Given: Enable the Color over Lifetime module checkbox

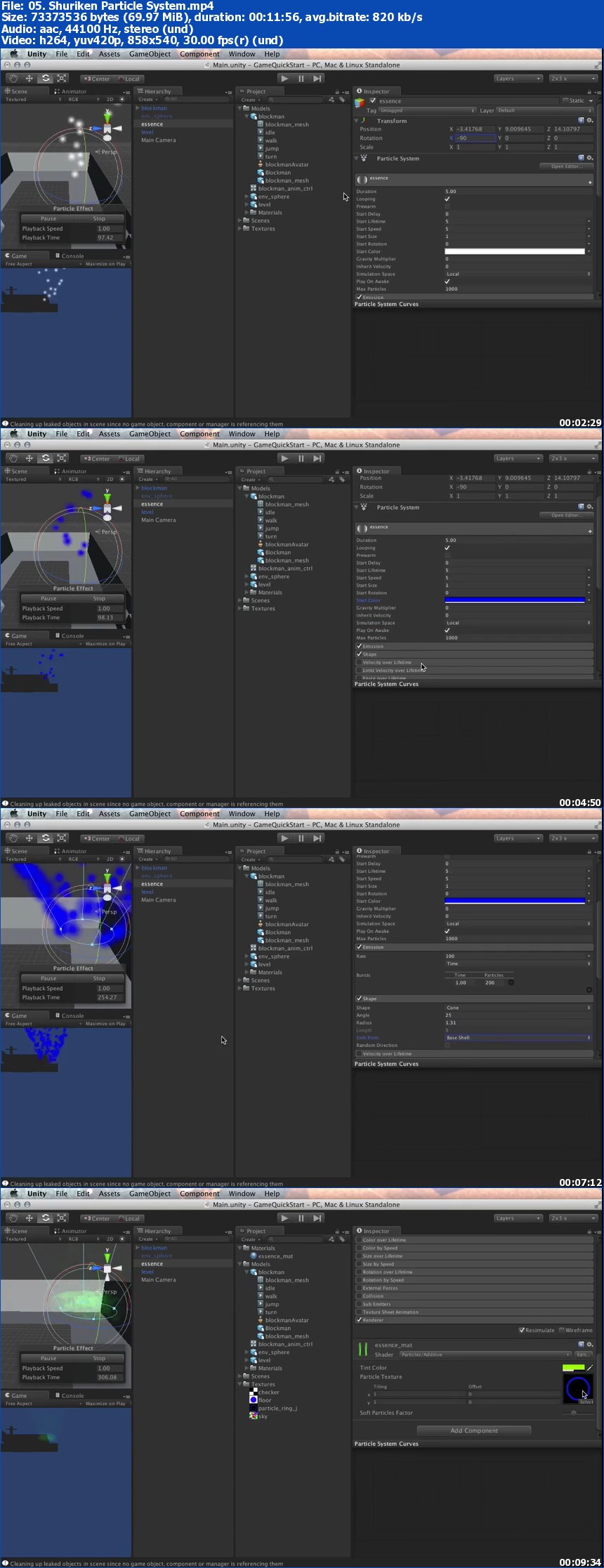Looking at the screenshot, I should [x=359, y=1240].
